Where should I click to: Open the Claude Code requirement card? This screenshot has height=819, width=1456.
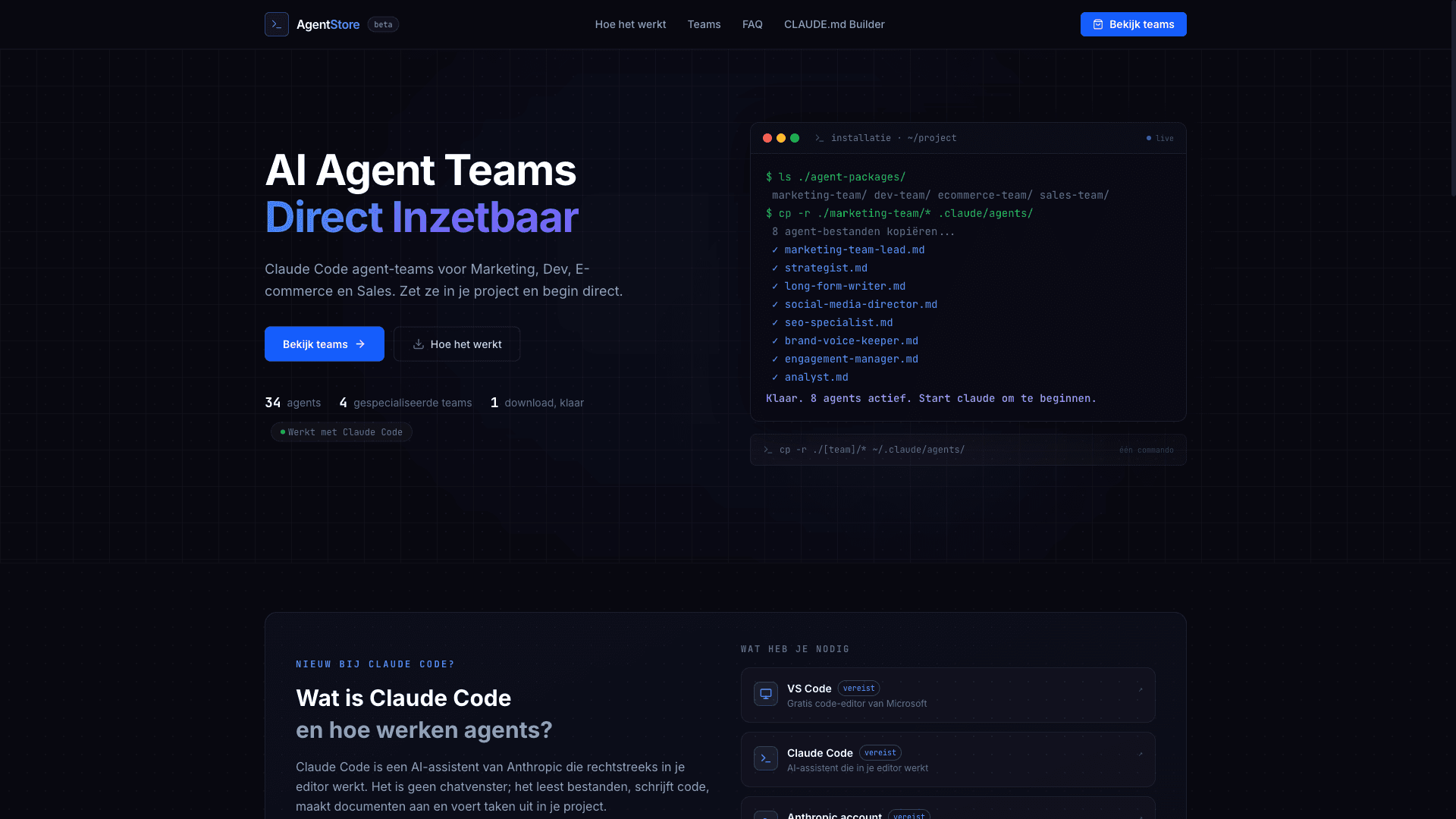point(948,760)
